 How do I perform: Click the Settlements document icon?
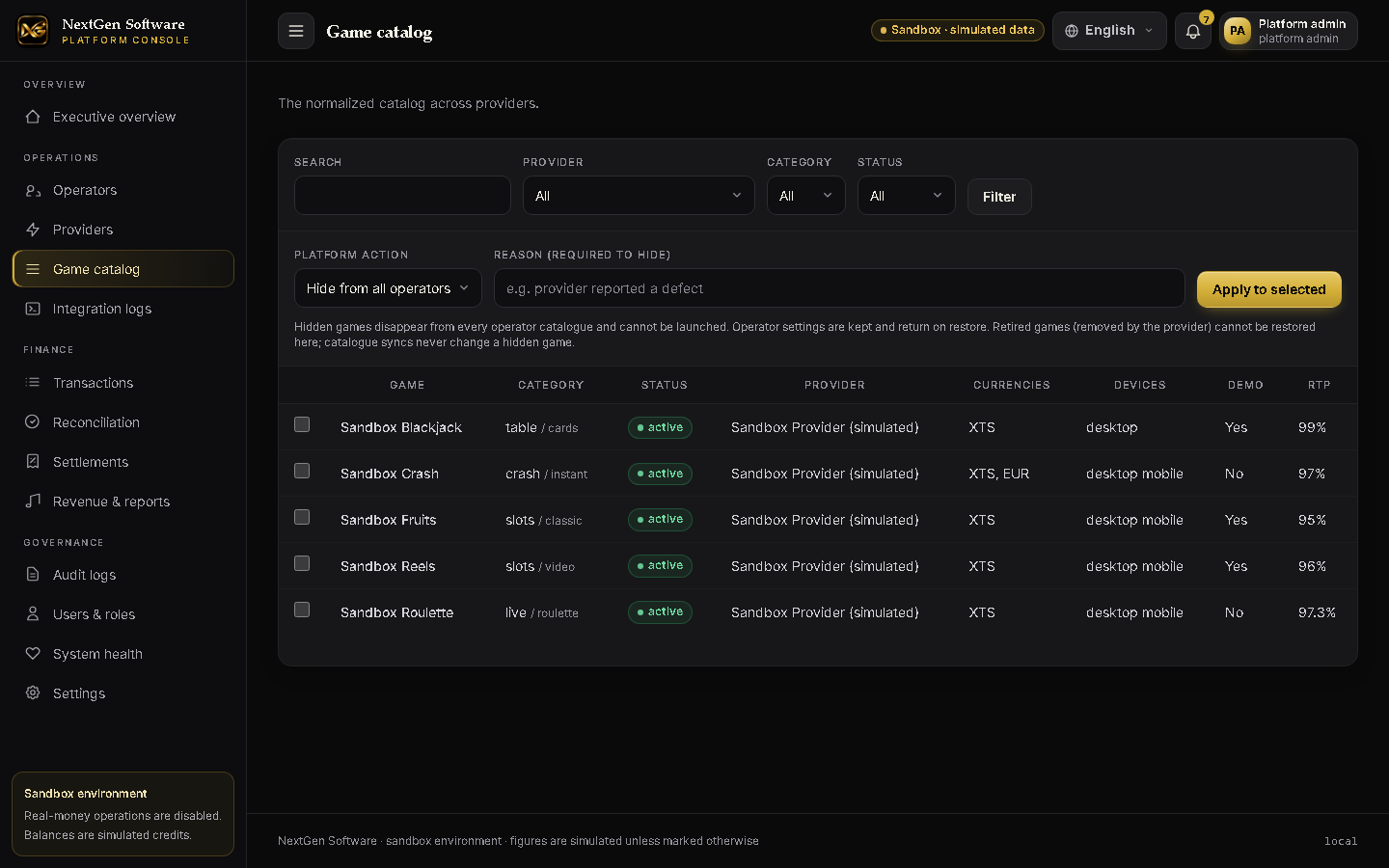click(x=33, y=462)
